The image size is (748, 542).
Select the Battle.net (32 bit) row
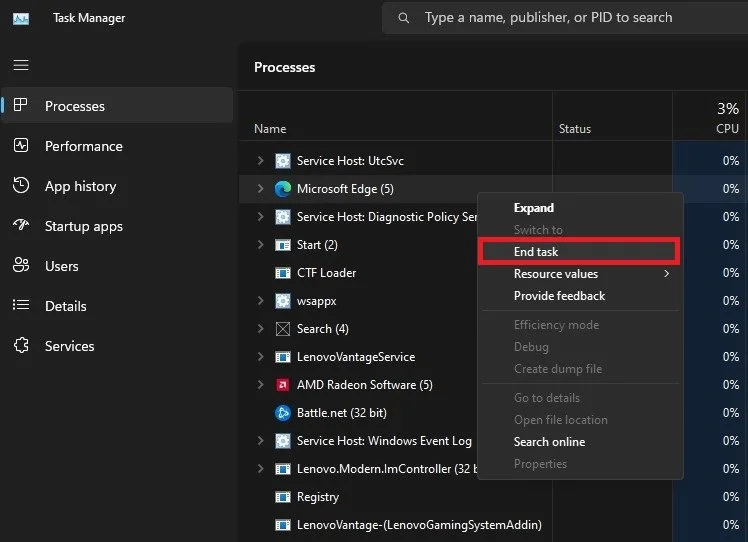(x=358, y=413)
